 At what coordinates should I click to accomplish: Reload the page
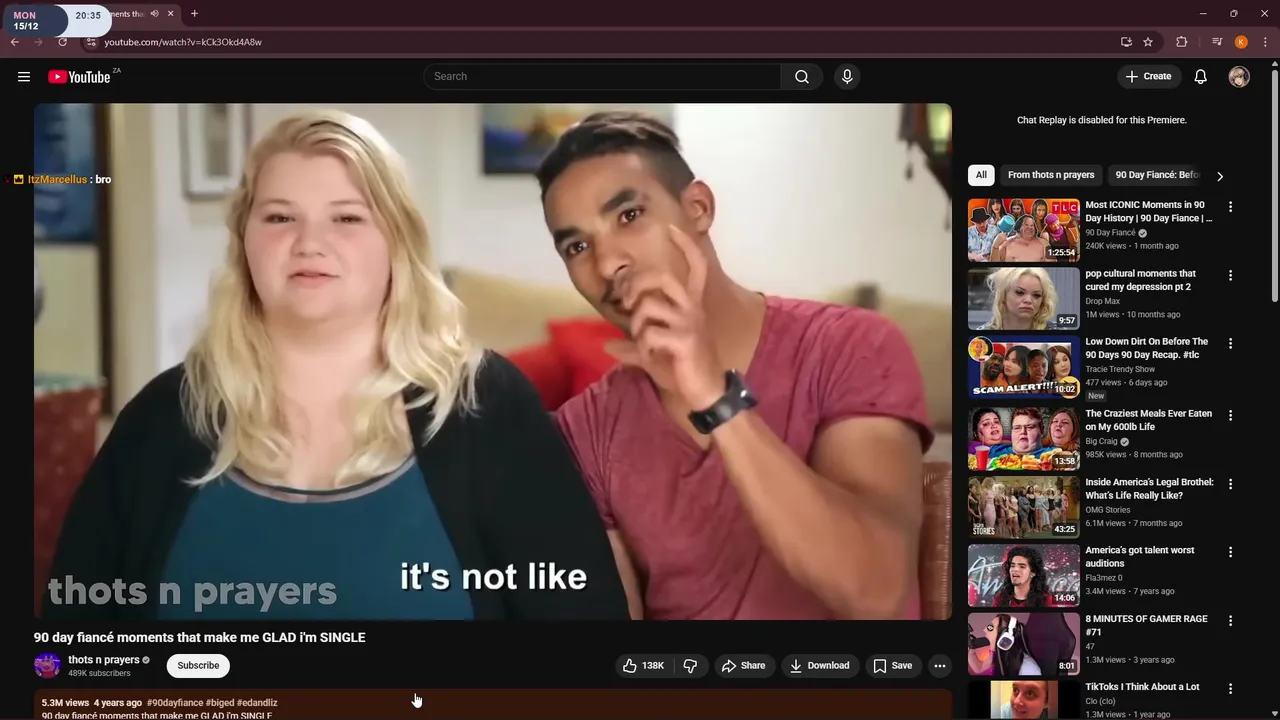click(62, 42)
